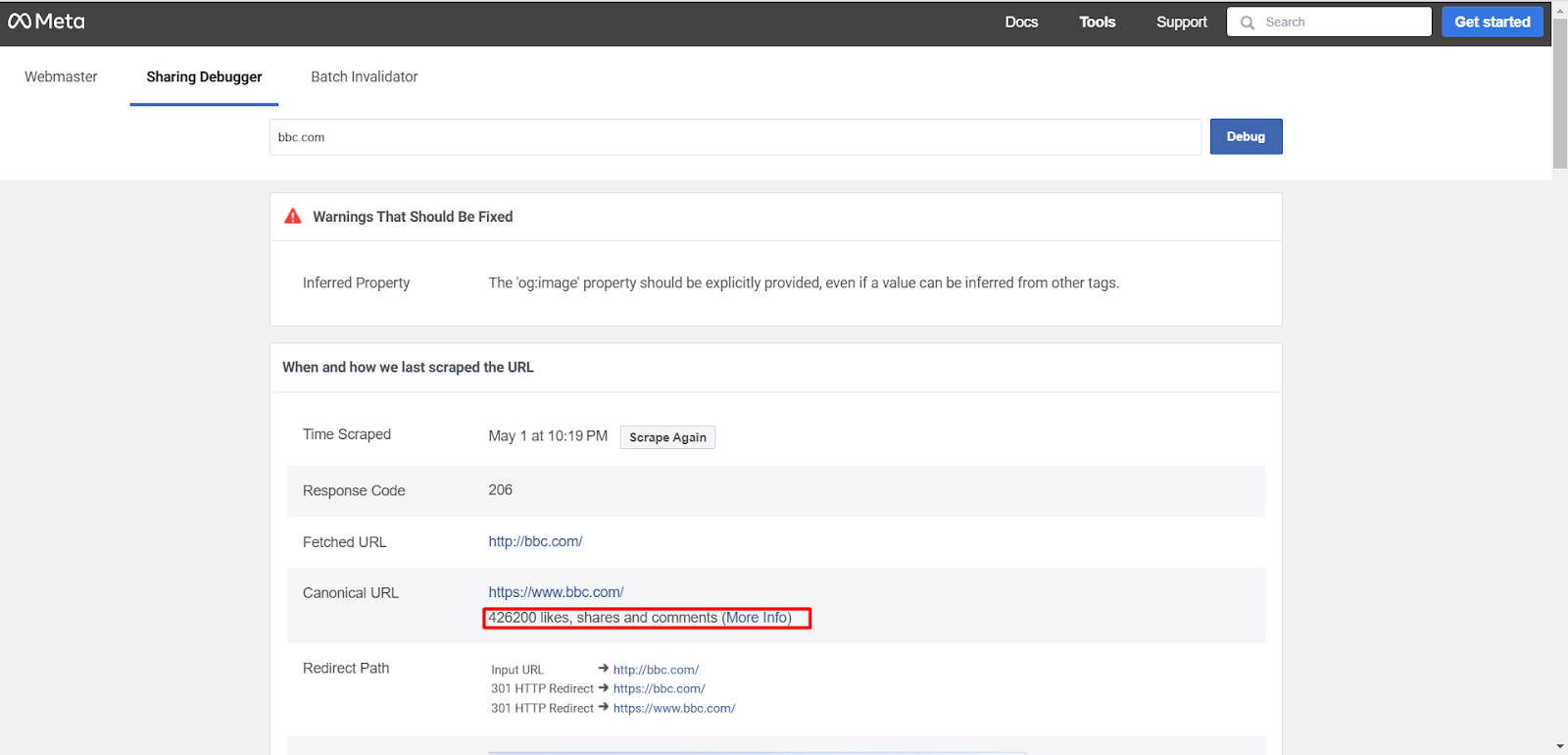Open the Input URL link in Redirect Path
Image resolution: width=1568 pixels, height=755 pixels.
point(656,670)
